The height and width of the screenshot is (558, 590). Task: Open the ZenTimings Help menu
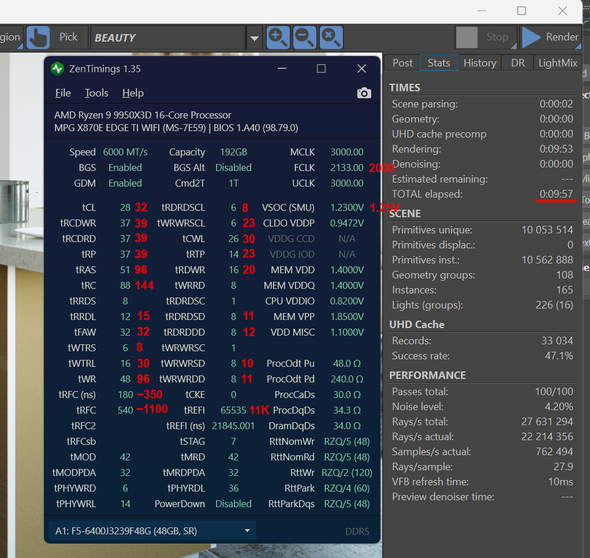pos(133,93)
